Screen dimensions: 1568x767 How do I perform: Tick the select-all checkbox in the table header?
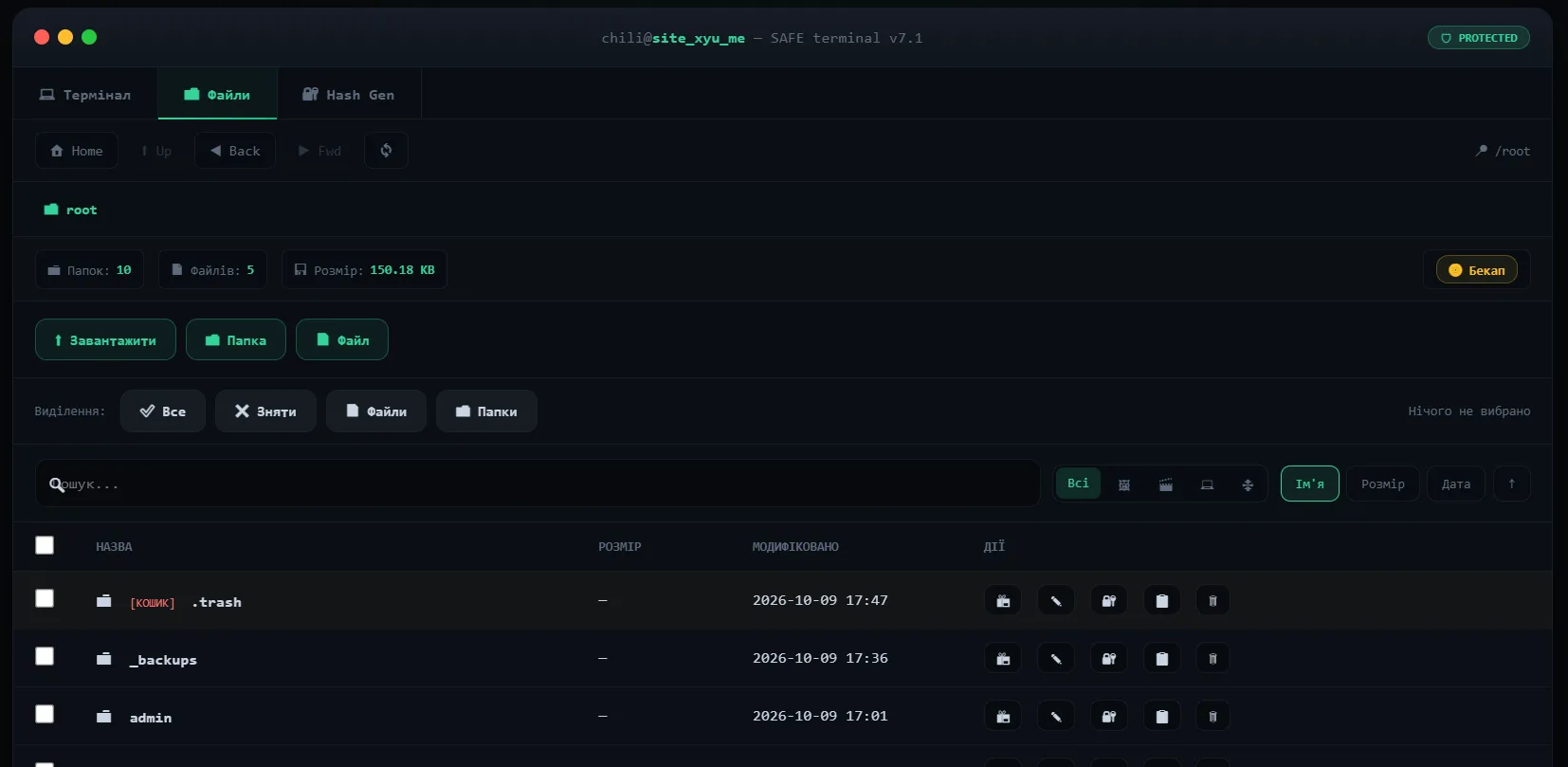coord(45,545)
